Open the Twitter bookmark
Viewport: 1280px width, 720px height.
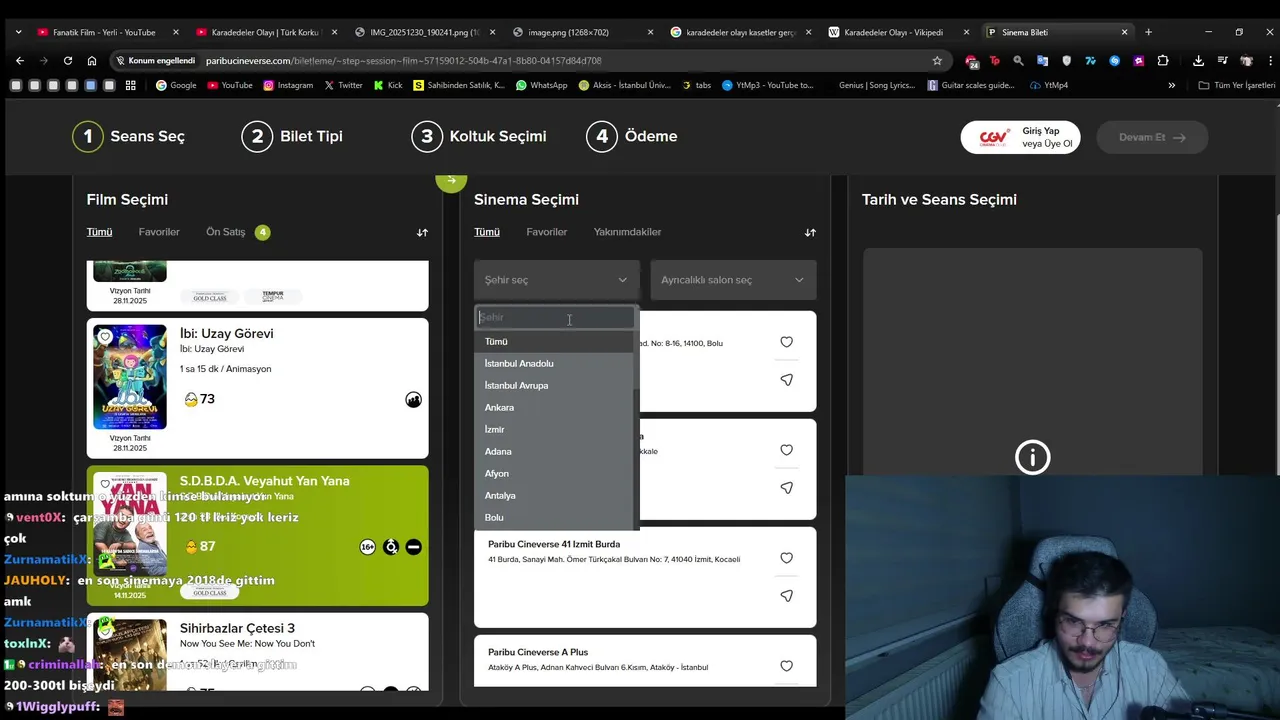click(343, 85)
